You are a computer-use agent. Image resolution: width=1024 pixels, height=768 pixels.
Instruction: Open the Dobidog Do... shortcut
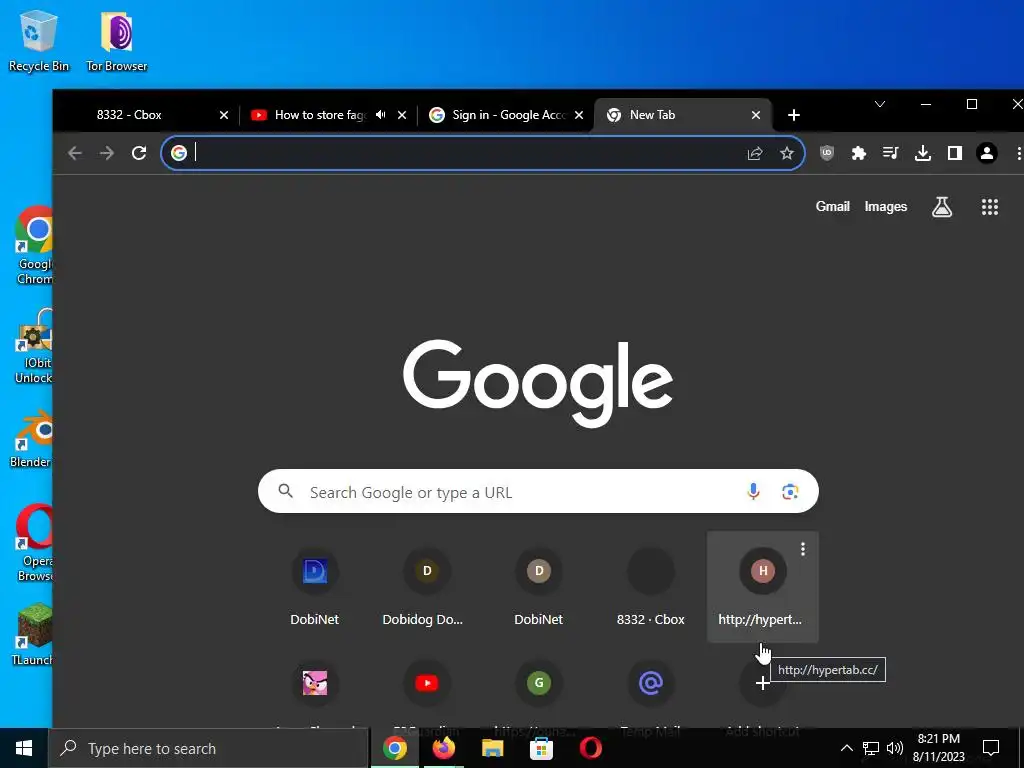tap(426, 586)
